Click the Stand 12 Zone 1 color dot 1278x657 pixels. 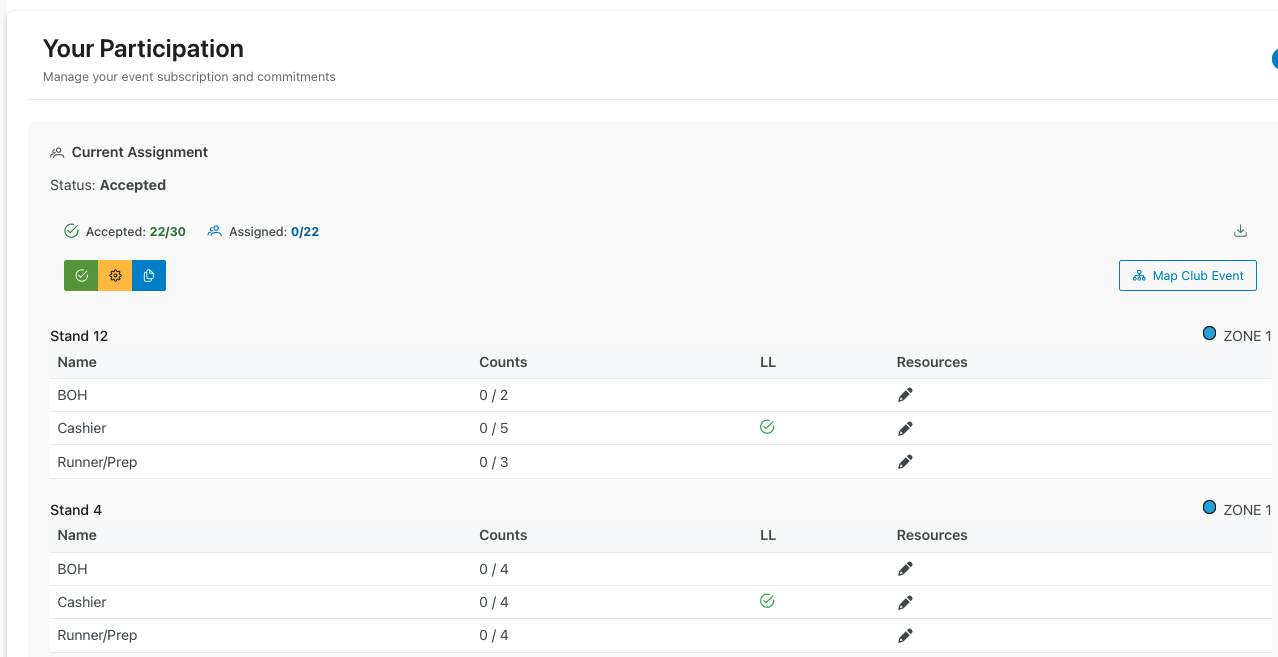click(x=1209, y=334)
